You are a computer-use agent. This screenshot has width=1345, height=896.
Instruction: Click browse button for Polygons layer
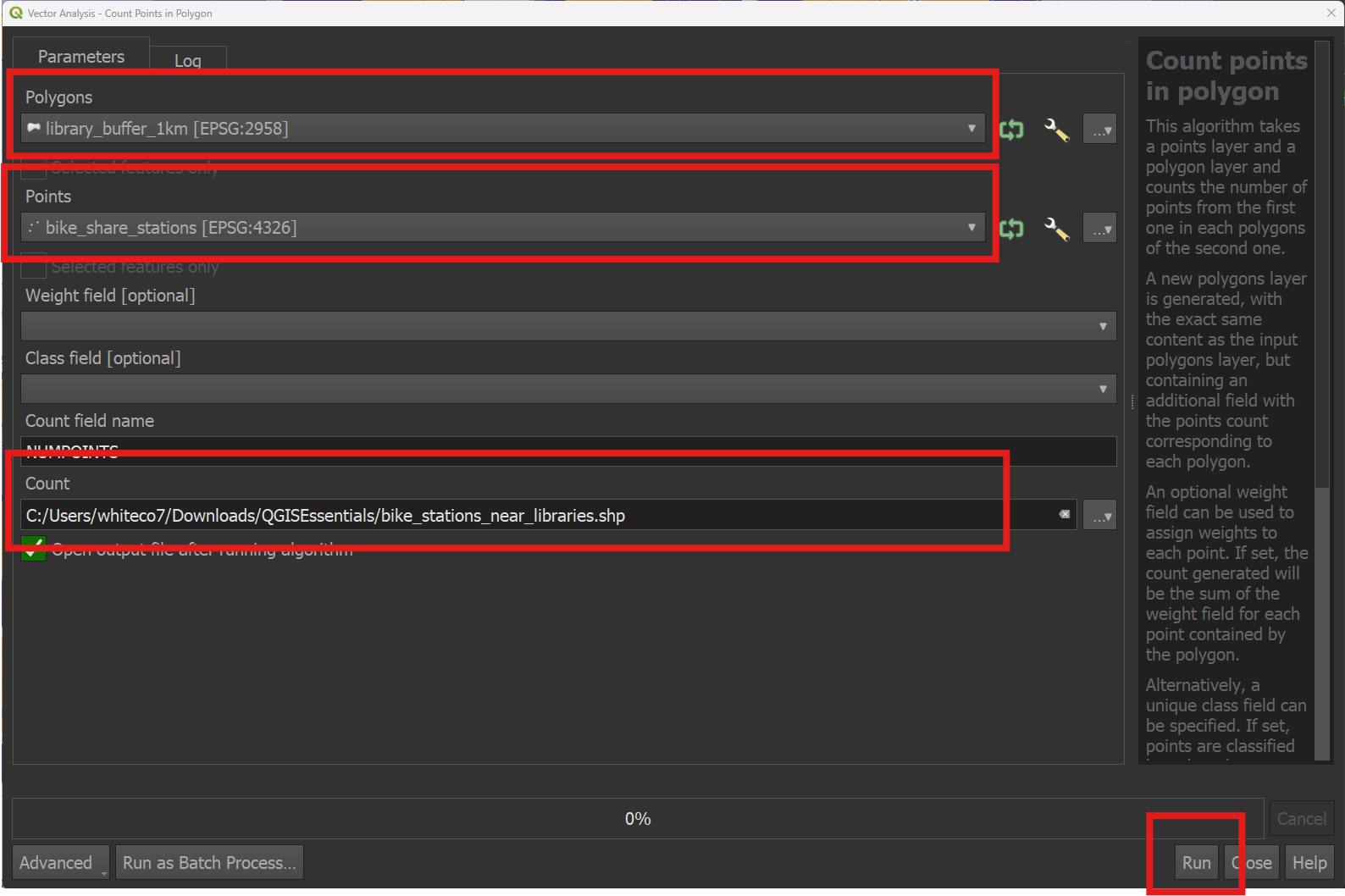coord(1099,130)
